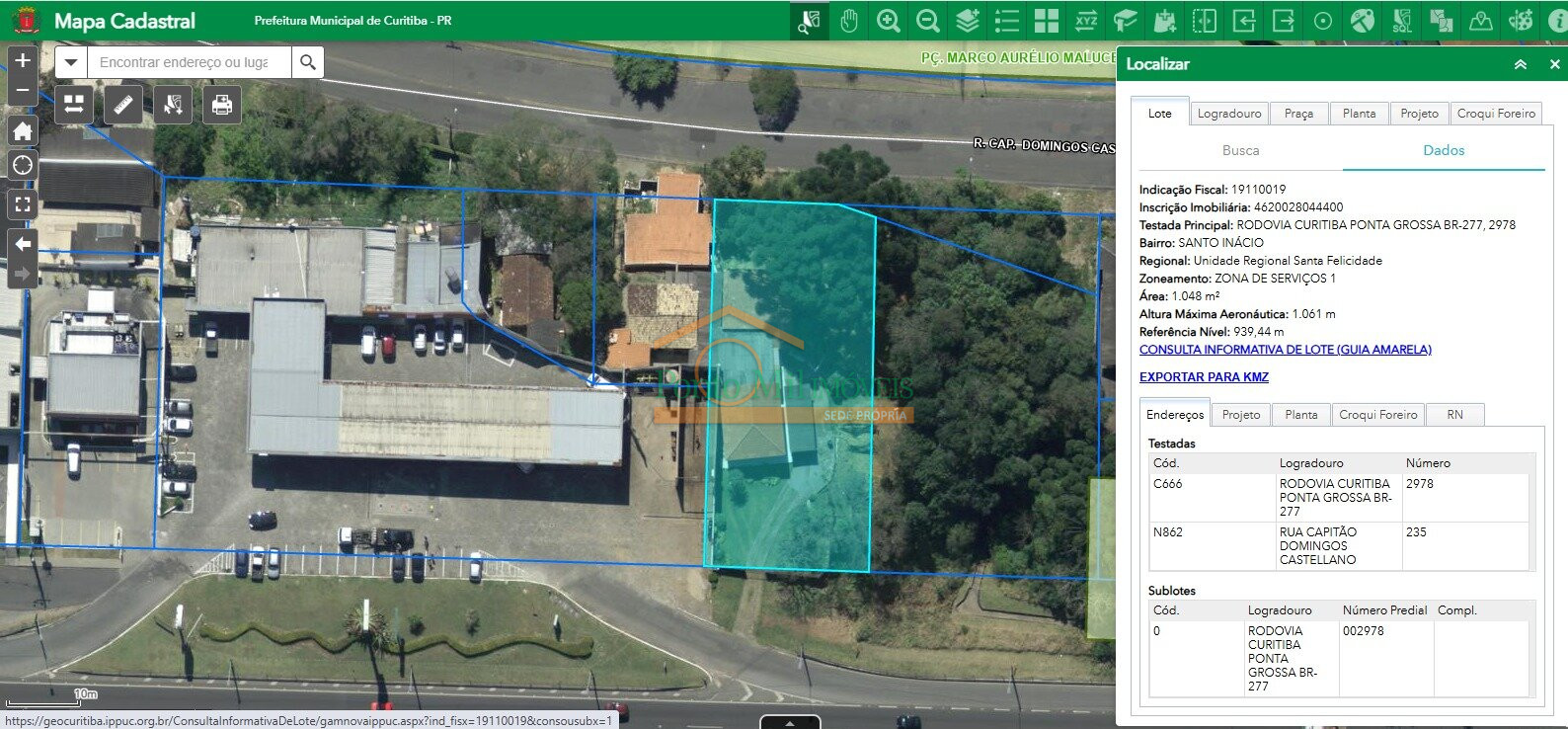Activate the magnifier Zoom In tool
This screenshot has width=1568, height=729.
[x=889, y=21]
